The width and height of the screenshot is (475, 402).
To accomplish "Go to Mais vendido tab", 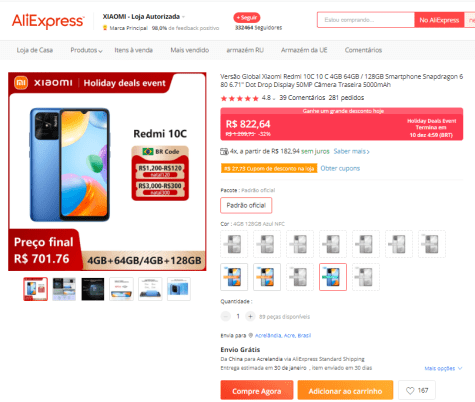I will tap(190, 50).
